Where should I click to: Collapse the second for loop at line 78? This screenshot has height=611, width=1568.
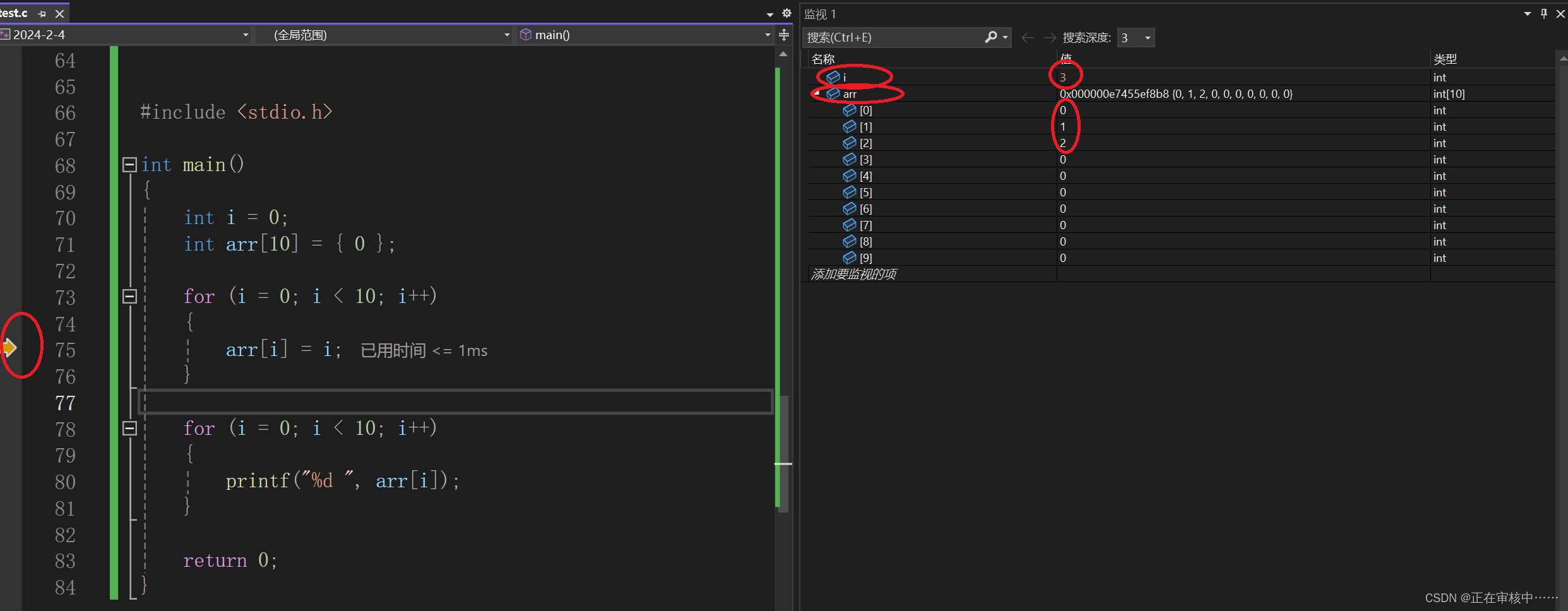[x=129, y=428]
